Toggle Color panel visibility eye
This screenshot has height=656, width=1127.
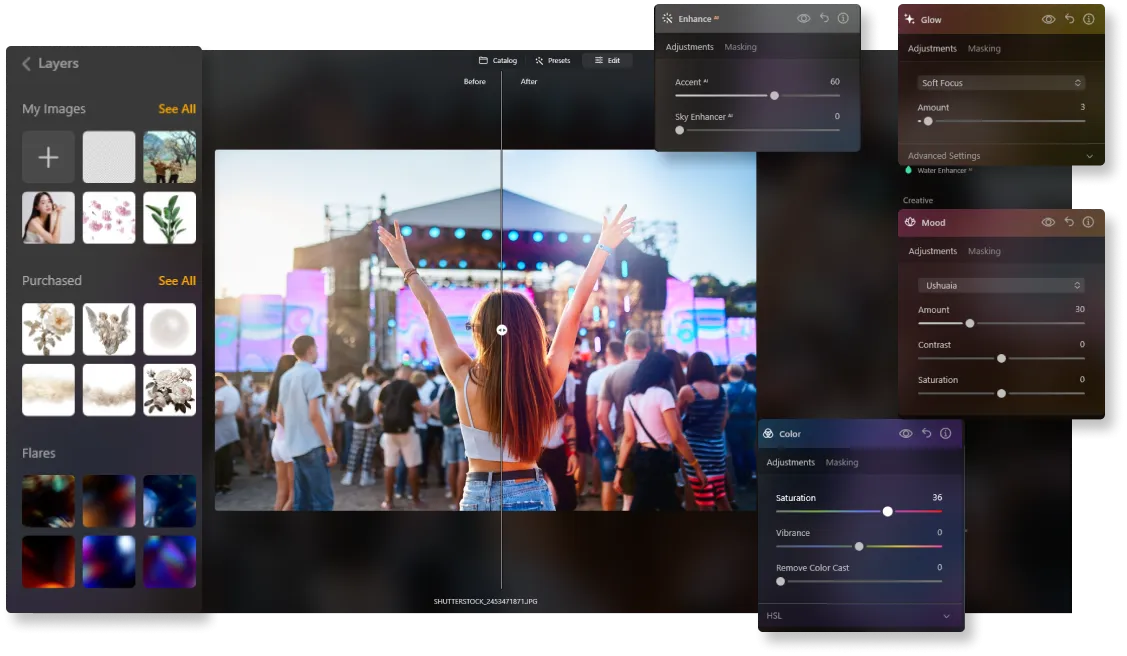coord(905,434)
